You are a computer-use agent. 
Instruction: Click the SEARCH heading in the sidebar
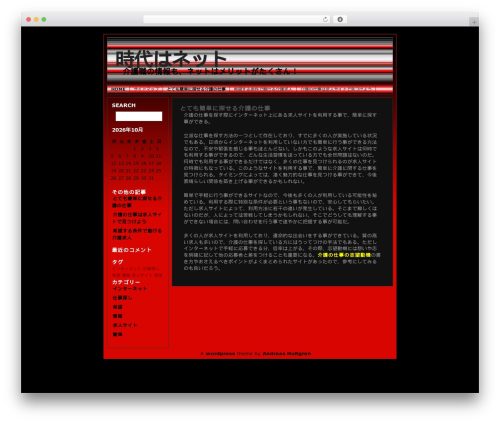coord(124,105)
